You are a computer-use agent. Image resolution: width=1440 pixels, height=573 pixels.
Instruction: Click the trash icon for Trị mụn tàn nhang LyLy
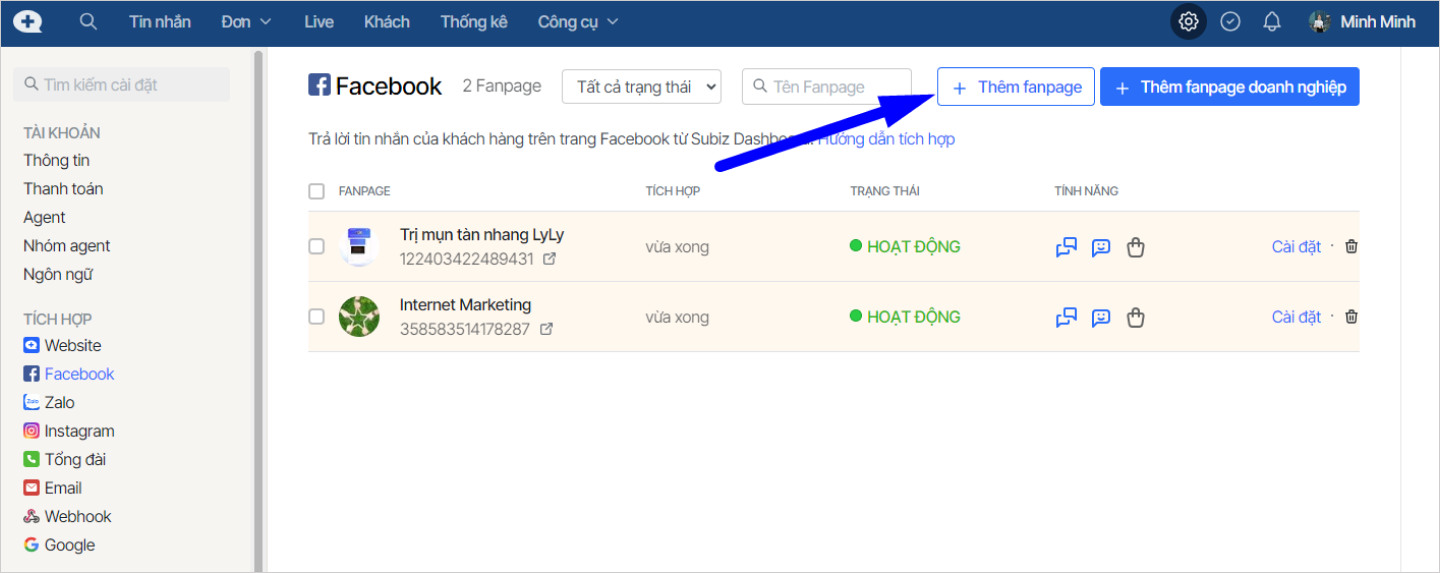point(1351,247)
